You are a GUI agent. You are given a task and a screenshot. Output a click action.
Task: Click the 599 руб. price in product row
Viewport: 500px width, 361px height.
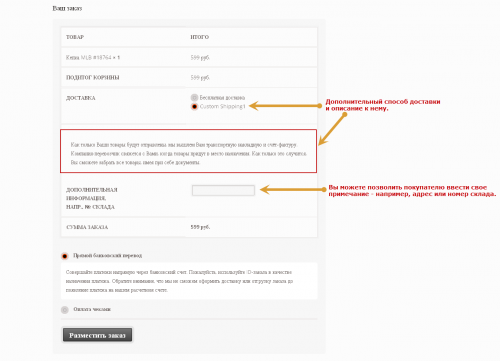(200, 57)
